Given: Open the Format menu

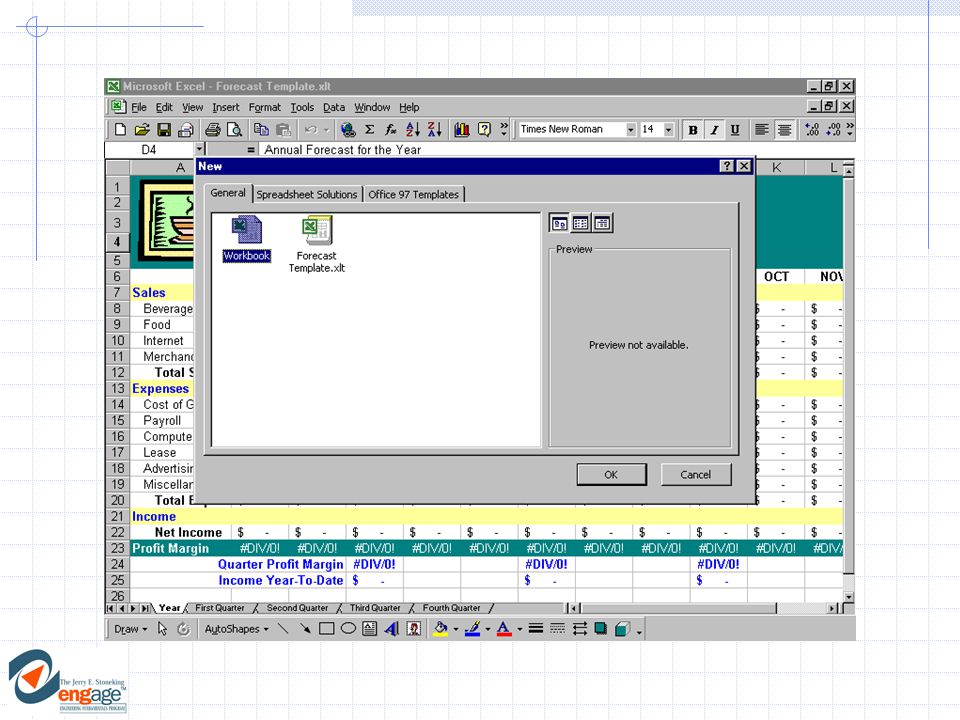Looking at the screenshot, I should coord(264,107).
